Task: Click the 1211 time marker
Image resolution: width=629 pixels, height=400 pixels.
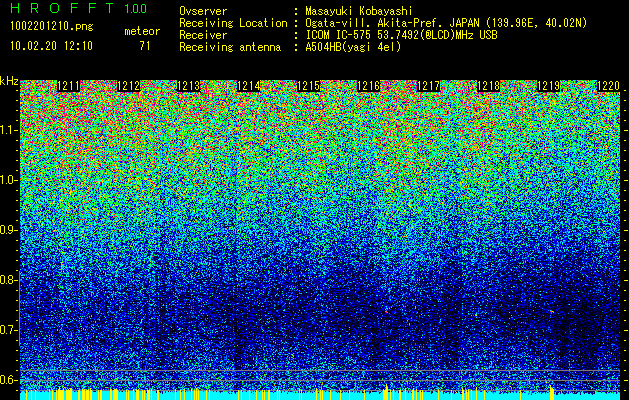Action: pyautogui.click(x=68, y=86)
